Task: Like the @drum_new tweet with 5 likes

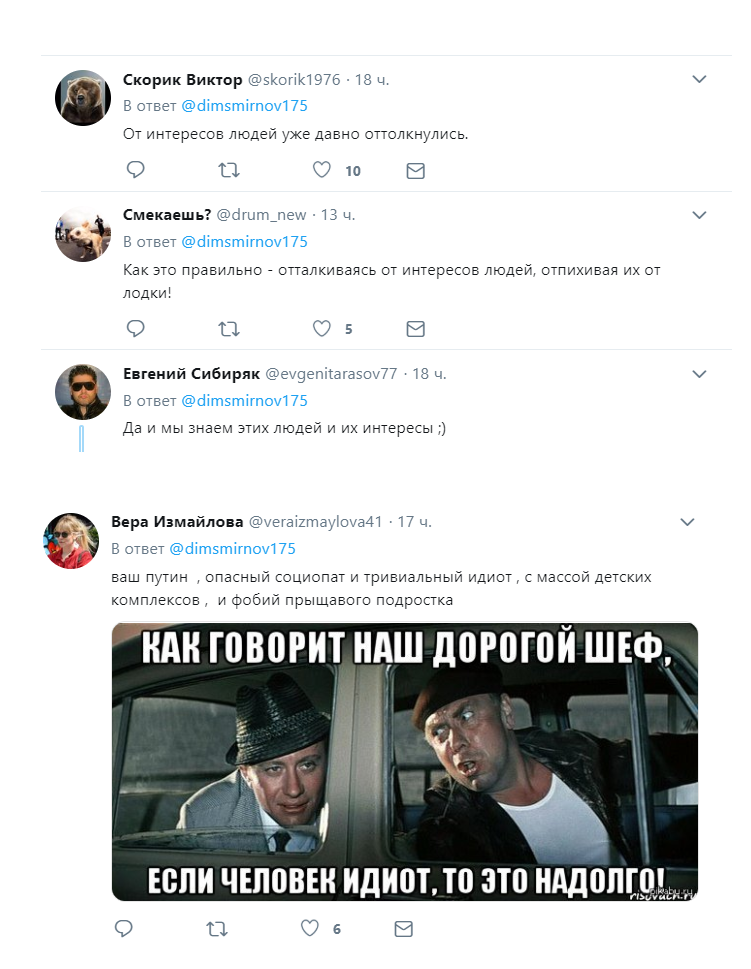Action: (321, 328)
